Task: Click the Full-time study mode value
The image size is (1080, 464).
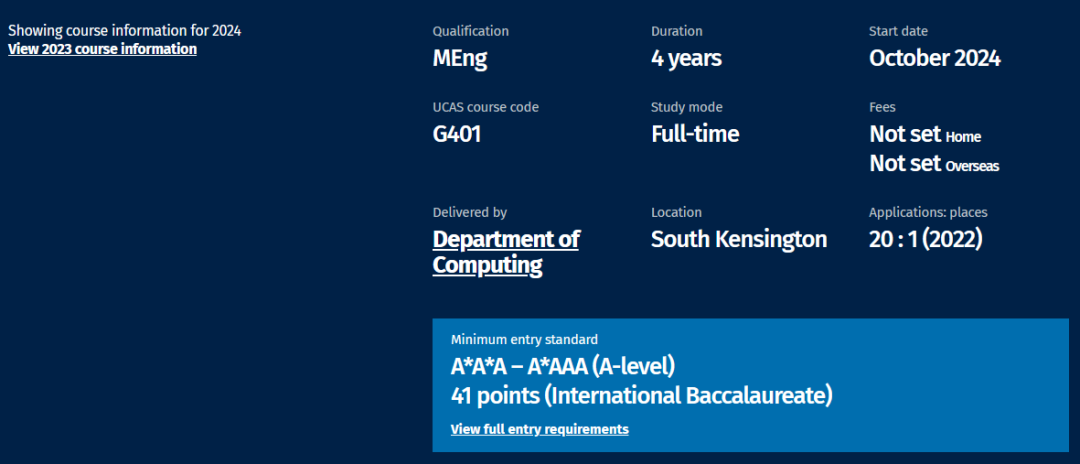Action: 695,134
